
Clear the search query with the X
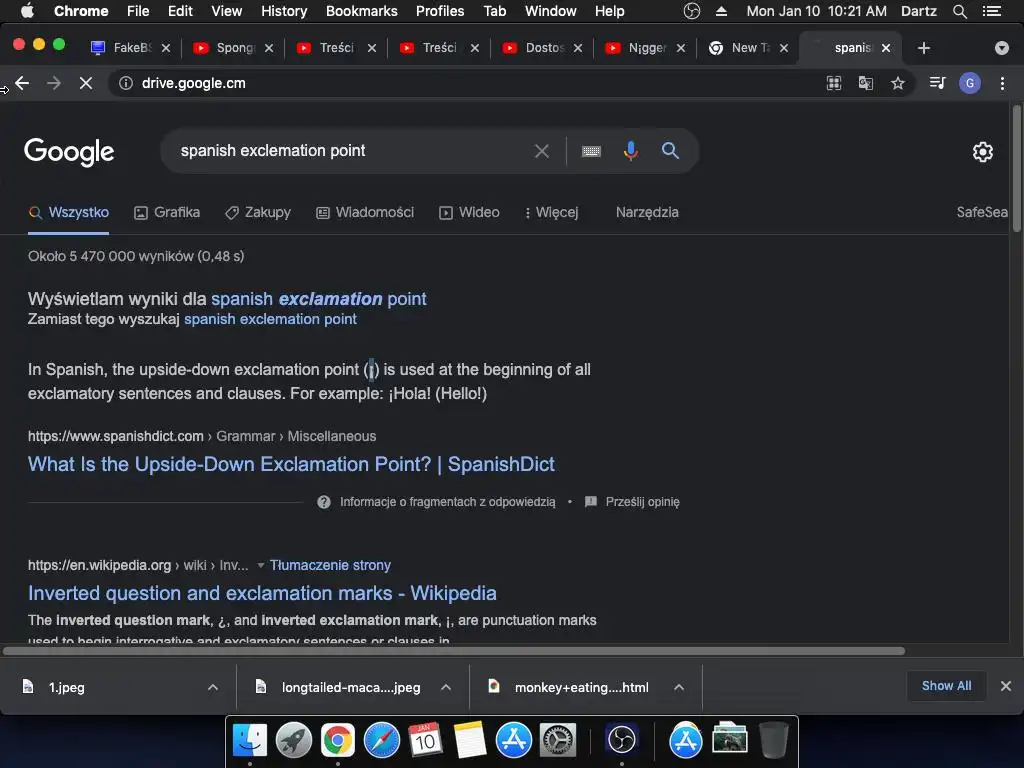point(541,152)
